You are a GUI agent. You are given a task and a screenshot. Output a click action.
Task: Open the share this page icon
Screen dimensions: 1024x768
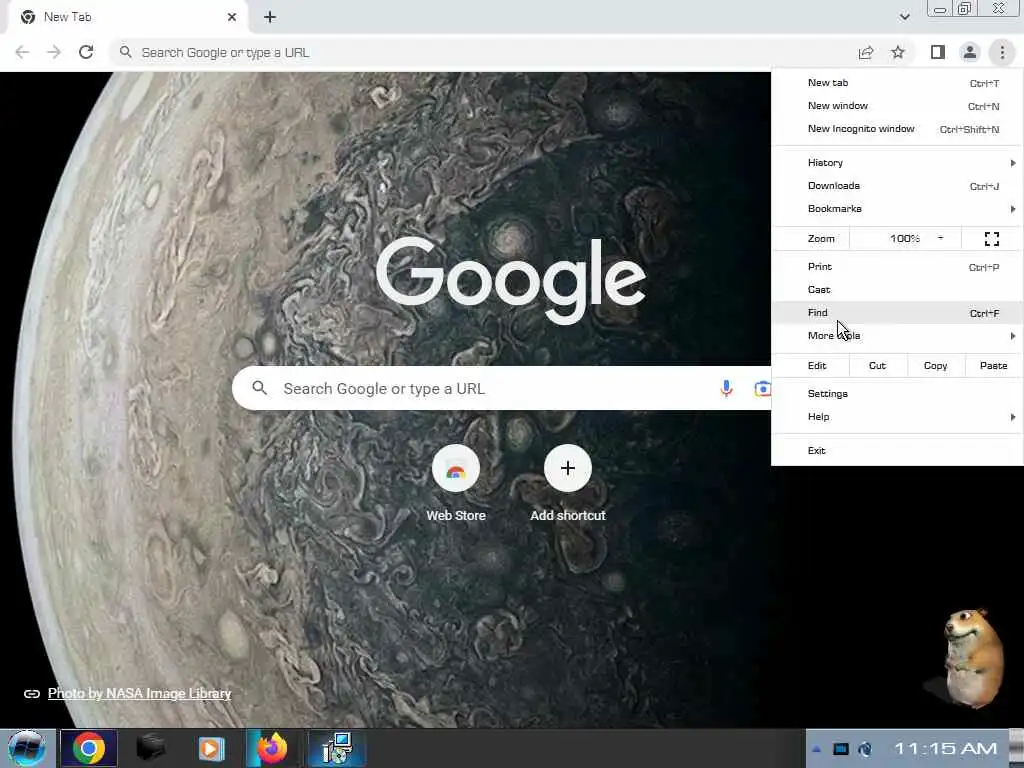point(866,52)
